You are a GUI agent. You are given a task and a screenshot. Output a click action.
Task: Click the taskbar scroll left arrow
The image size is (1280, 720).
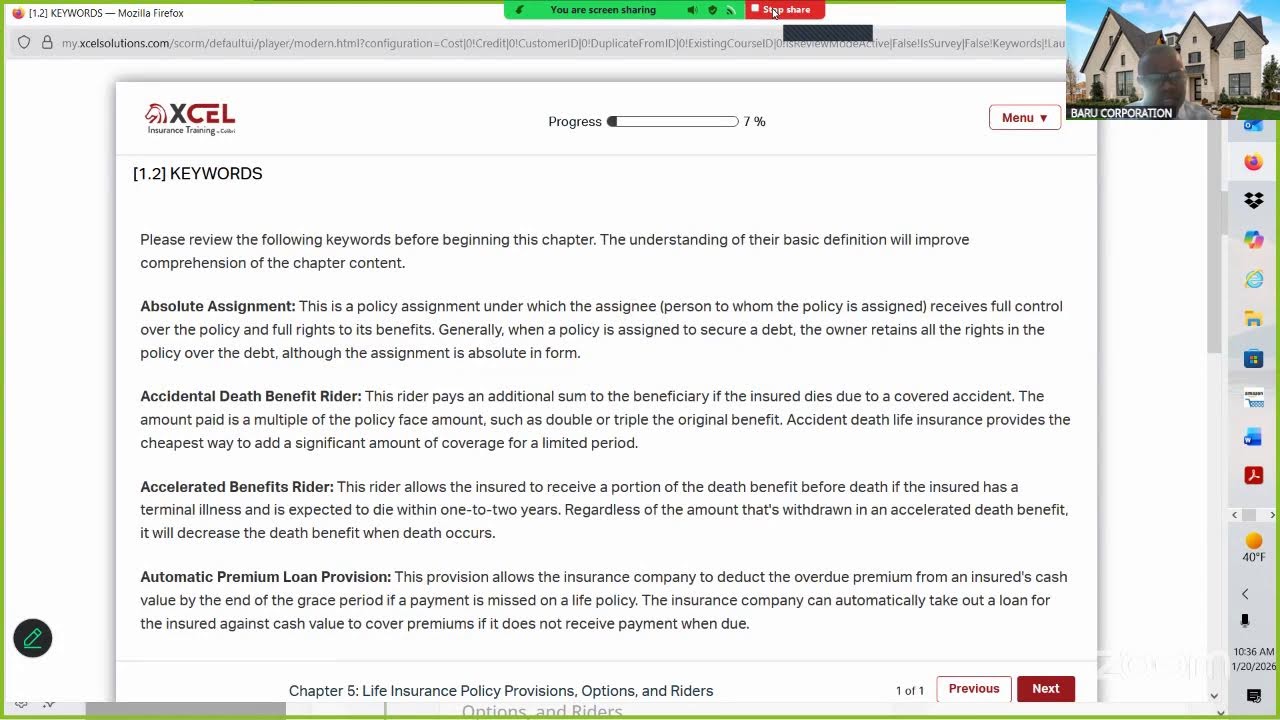(x=1235, y=515)
